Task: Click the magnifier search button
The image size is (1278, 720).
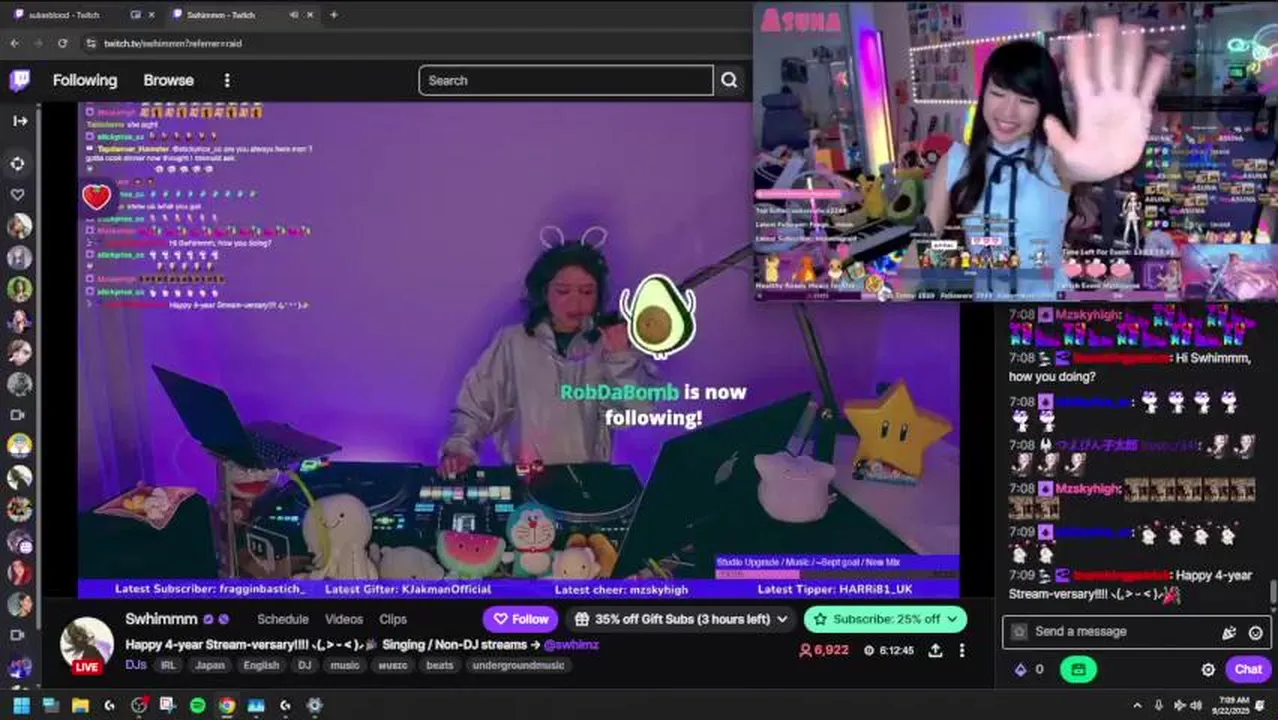Action: point(729,80)
